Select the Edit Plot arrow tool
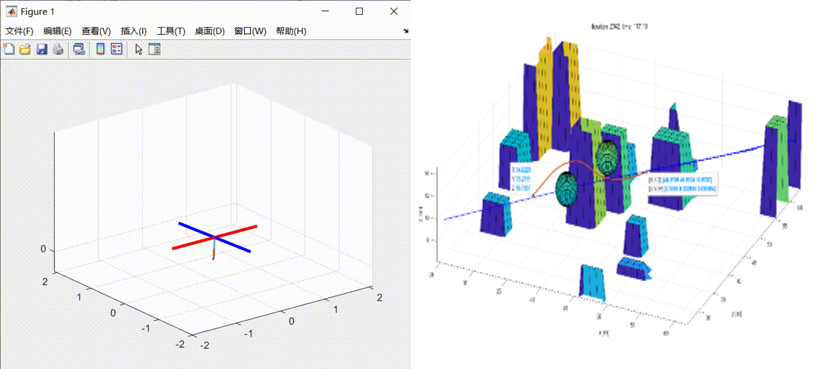 [x=139, y=49]
